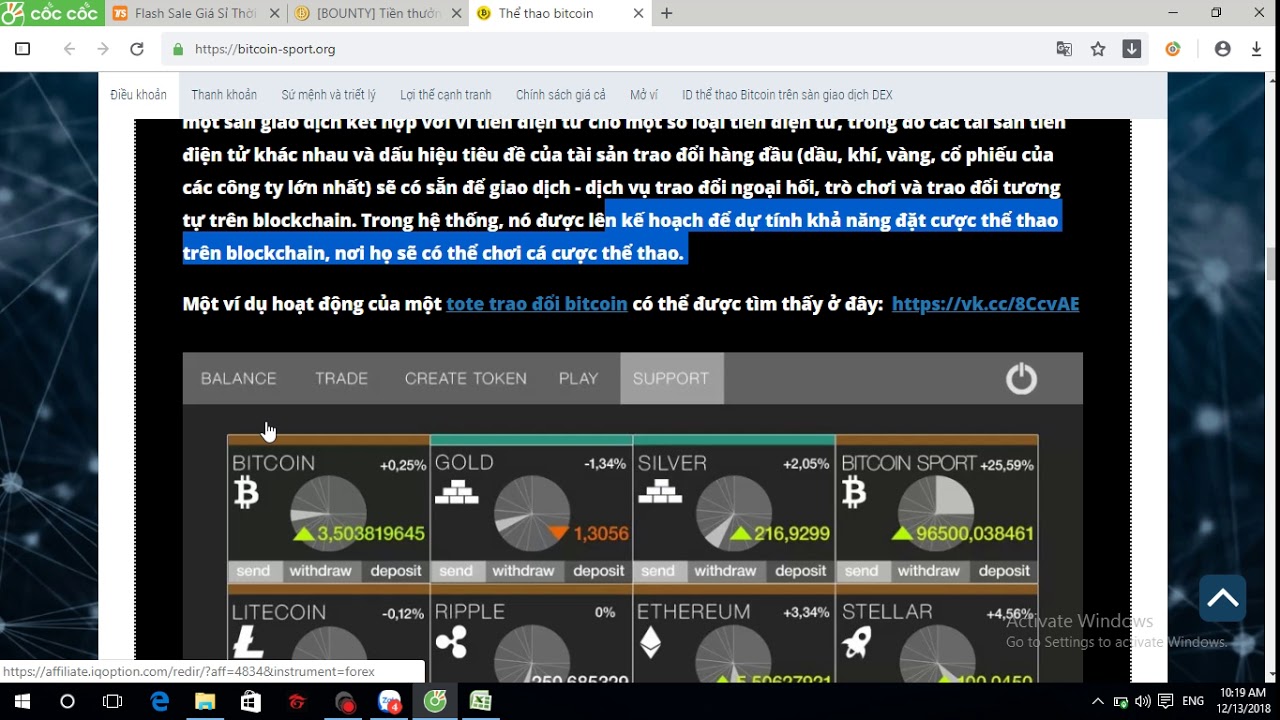This screenshot has height=720, width=1280.
Task: Click the Silver bars icon
Action: (x=659, y=491)
